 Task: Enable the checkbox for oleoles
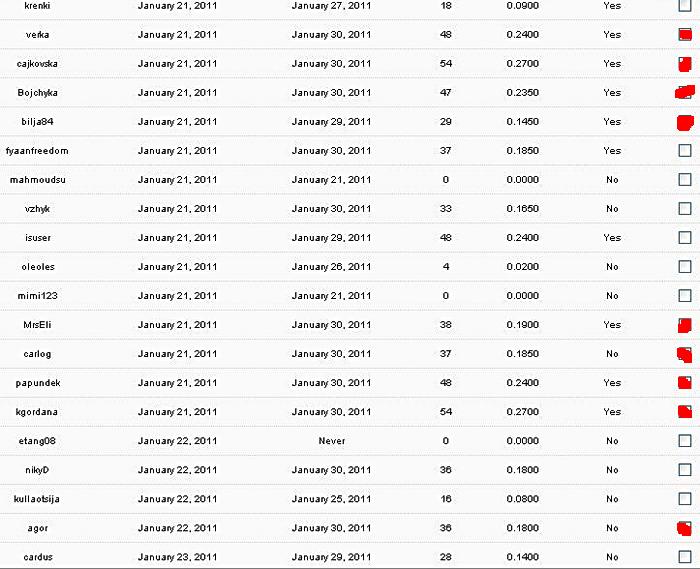684,266
